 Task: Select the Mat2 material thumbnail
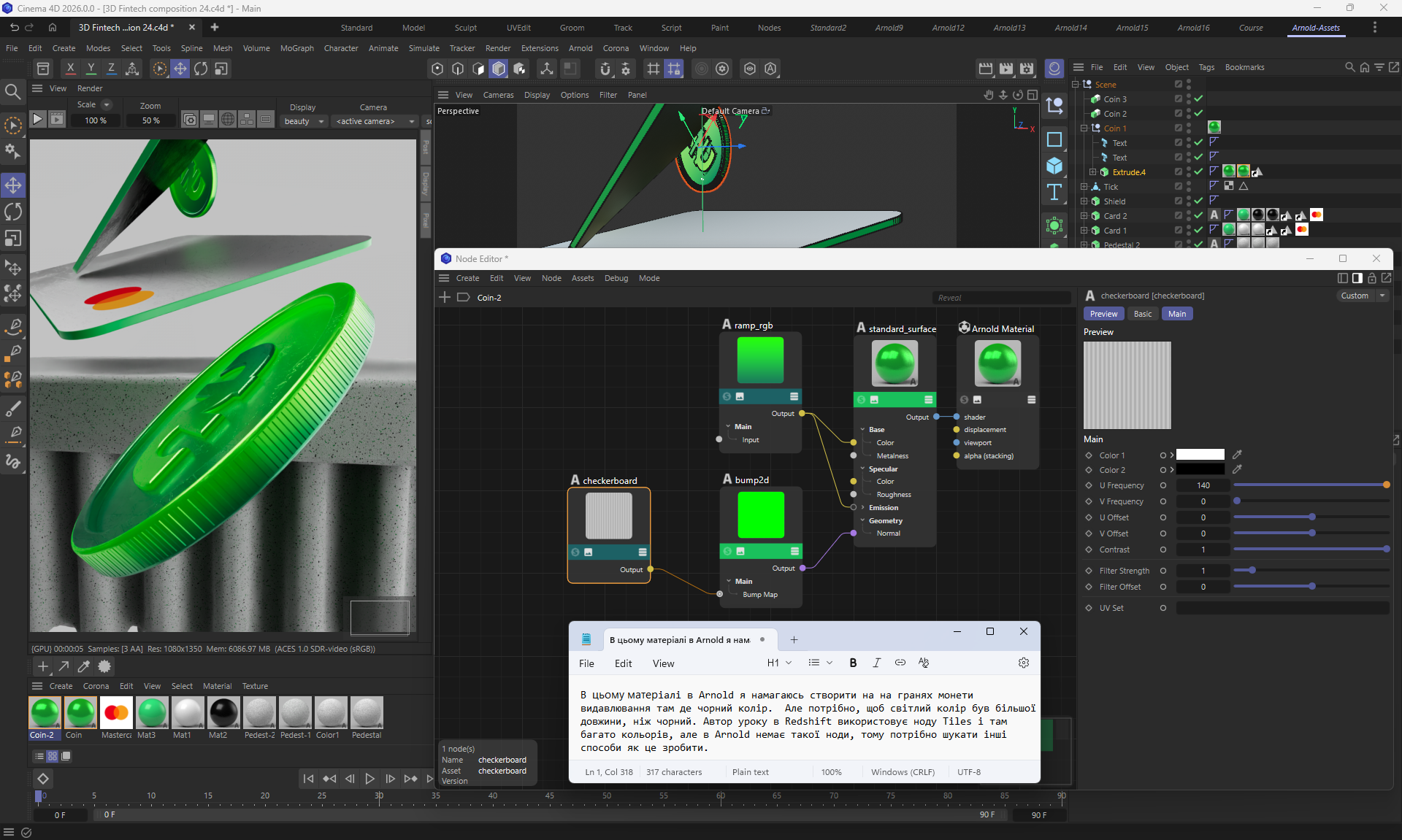click(x=223, y=713)
